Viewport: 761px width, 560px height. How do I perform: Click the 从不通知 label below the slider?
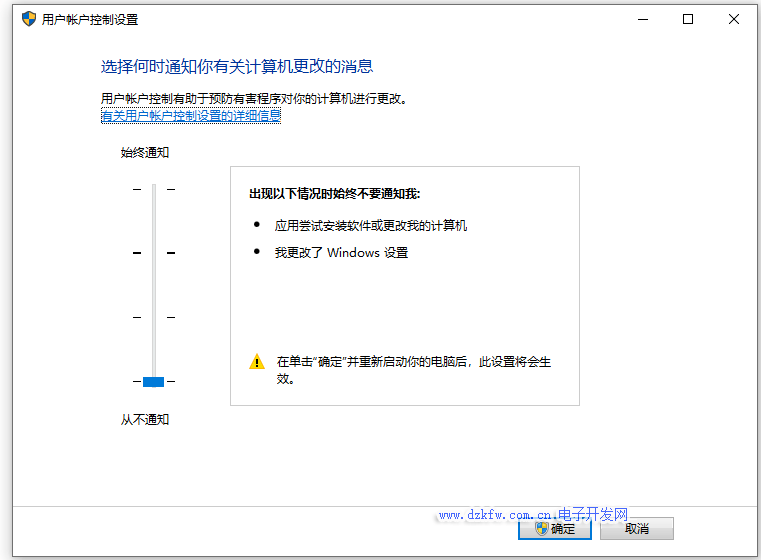click(x=145, y=419)
